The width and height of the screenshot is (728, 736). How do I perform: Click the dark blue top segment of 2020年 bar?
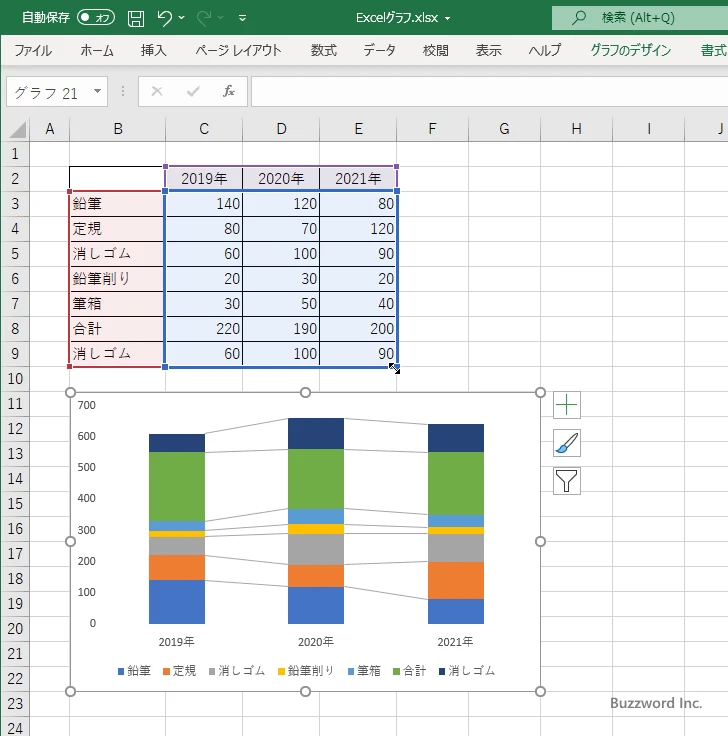(x=316, y=434)
